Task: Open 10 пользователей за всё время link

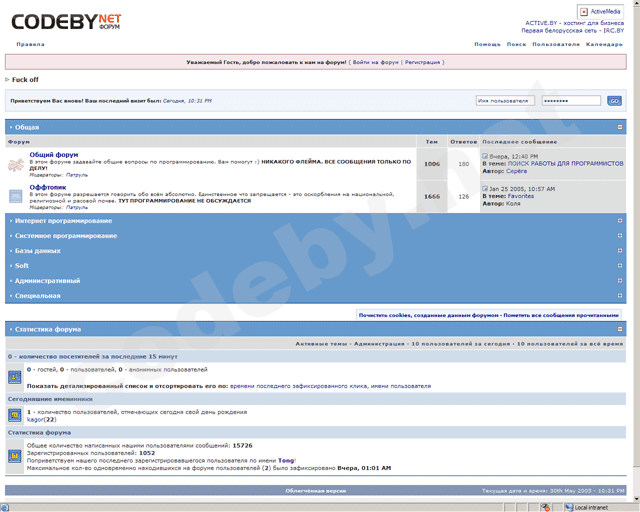Action: tap(570, 344)
